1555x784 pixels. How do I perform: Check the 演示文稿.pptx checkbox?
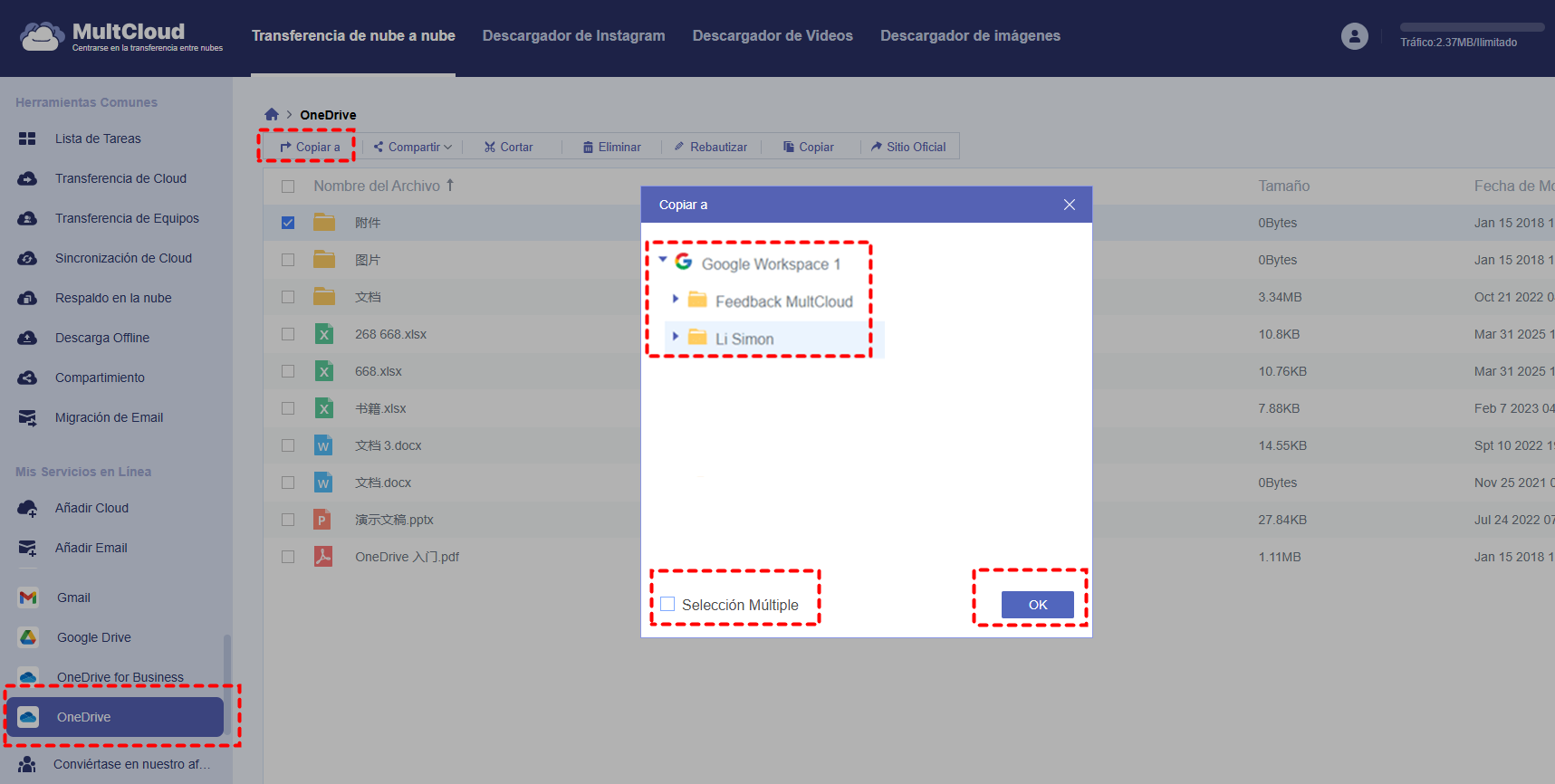(288, 520)
